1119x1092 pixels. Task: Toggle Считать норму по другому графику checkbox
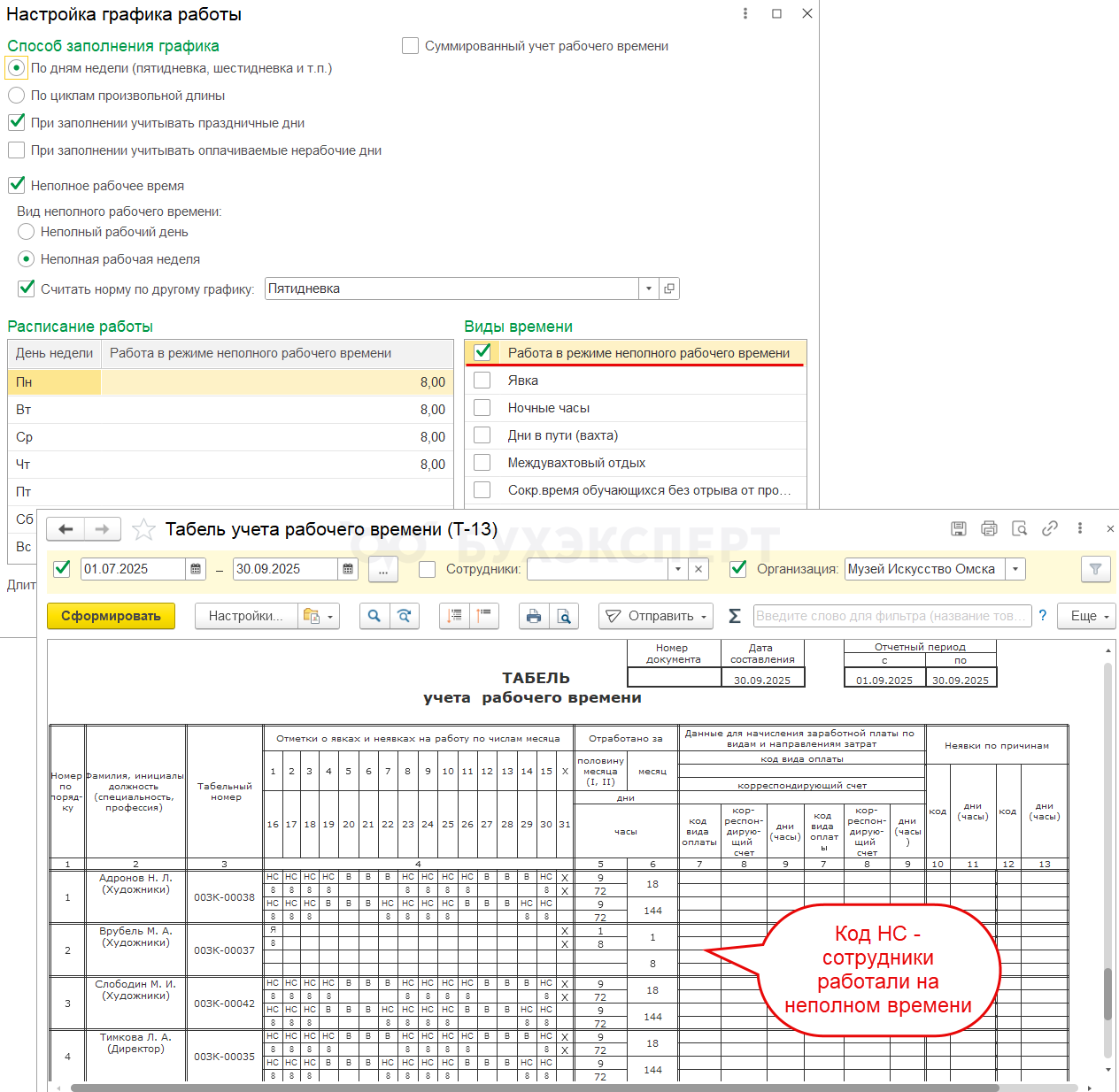pos(27,288)
